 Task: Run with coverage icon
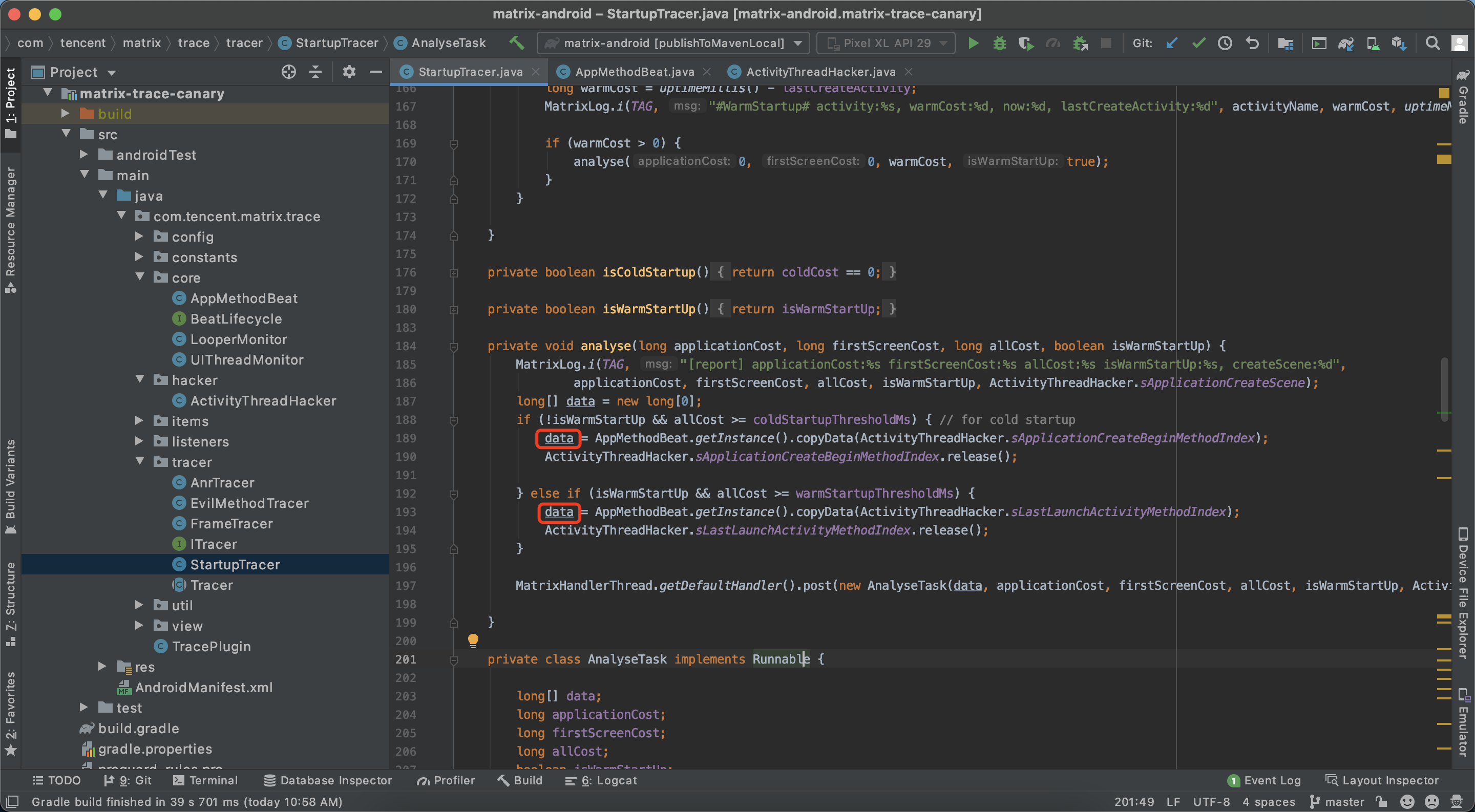click(x=1026, y=43)
